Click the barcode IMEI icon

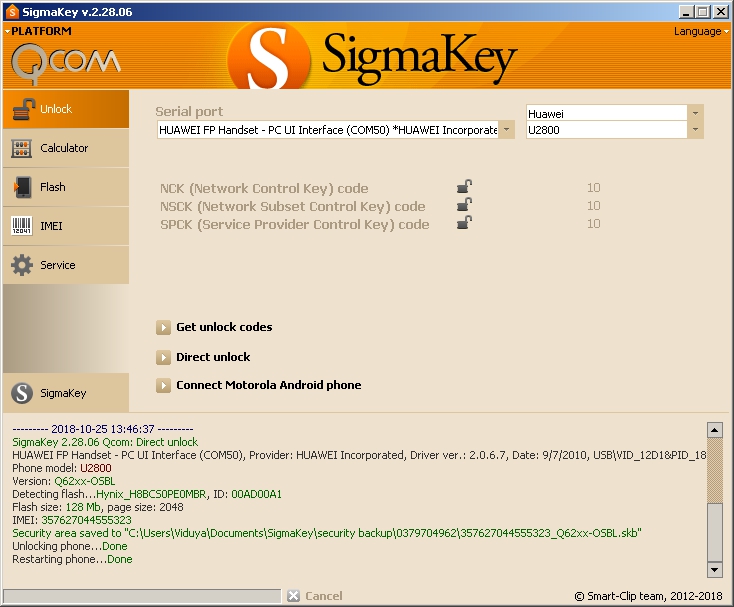coord(22,226)
